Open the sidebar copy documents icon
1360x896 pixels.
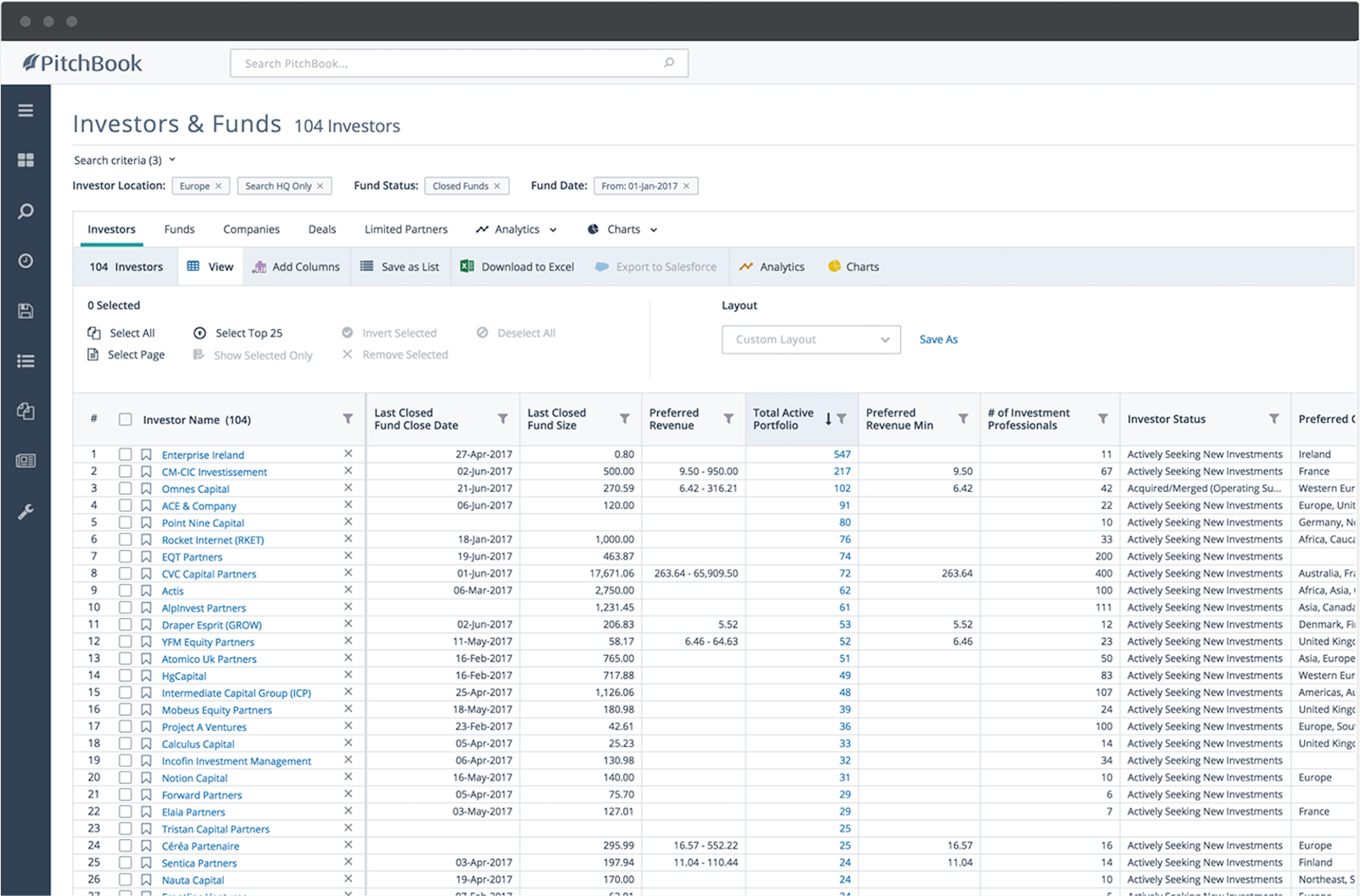(x=25, y=411)
